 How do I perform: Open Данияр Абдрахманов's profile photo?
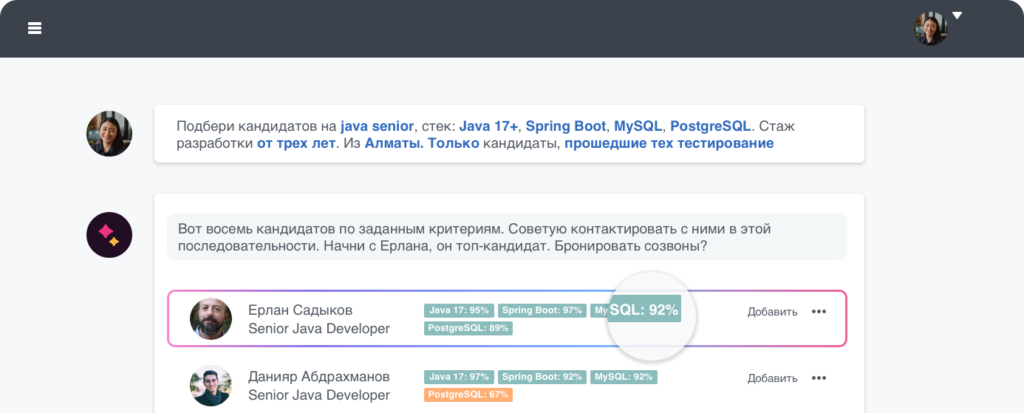(211, 385)
